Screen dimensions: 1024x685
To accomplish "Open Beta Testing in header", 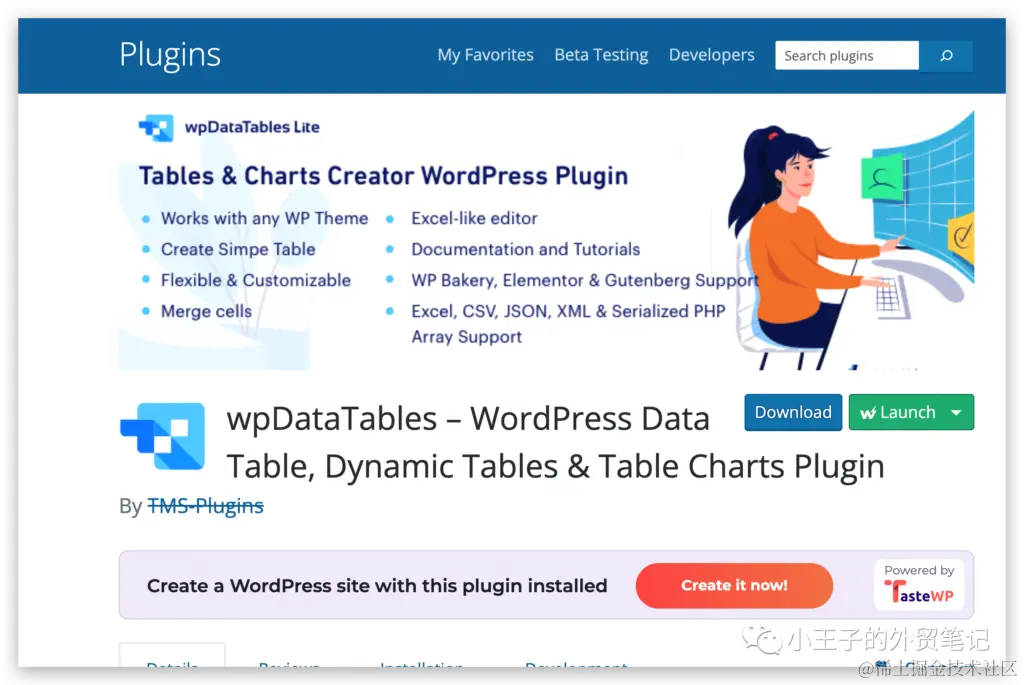I will pos(601,55).
